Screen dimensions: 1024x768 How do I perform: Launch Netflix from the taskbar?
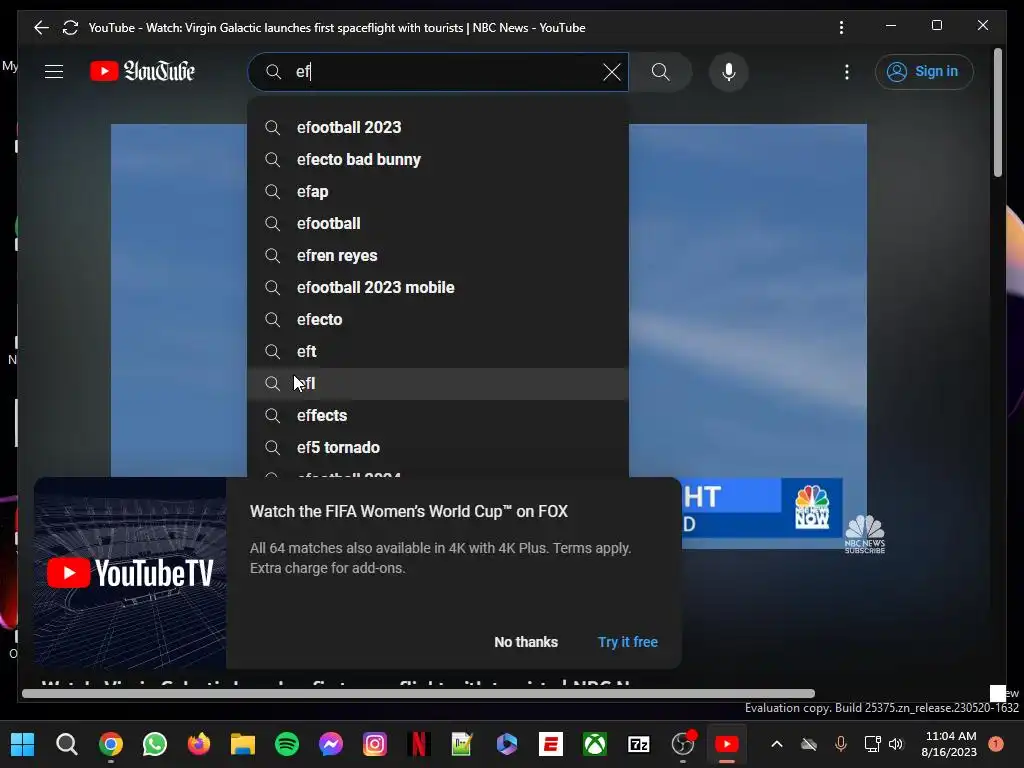click(419, 744)
